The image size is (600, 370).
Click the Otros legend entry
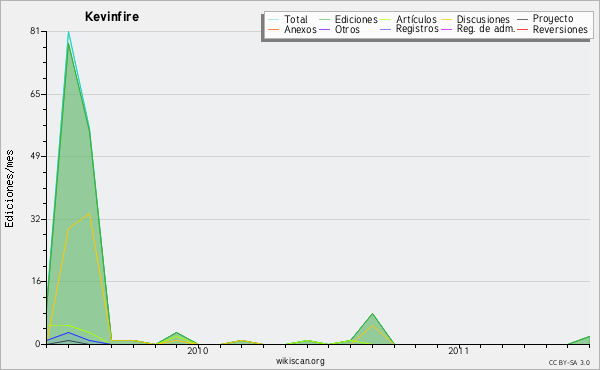[x=339, y=29]
